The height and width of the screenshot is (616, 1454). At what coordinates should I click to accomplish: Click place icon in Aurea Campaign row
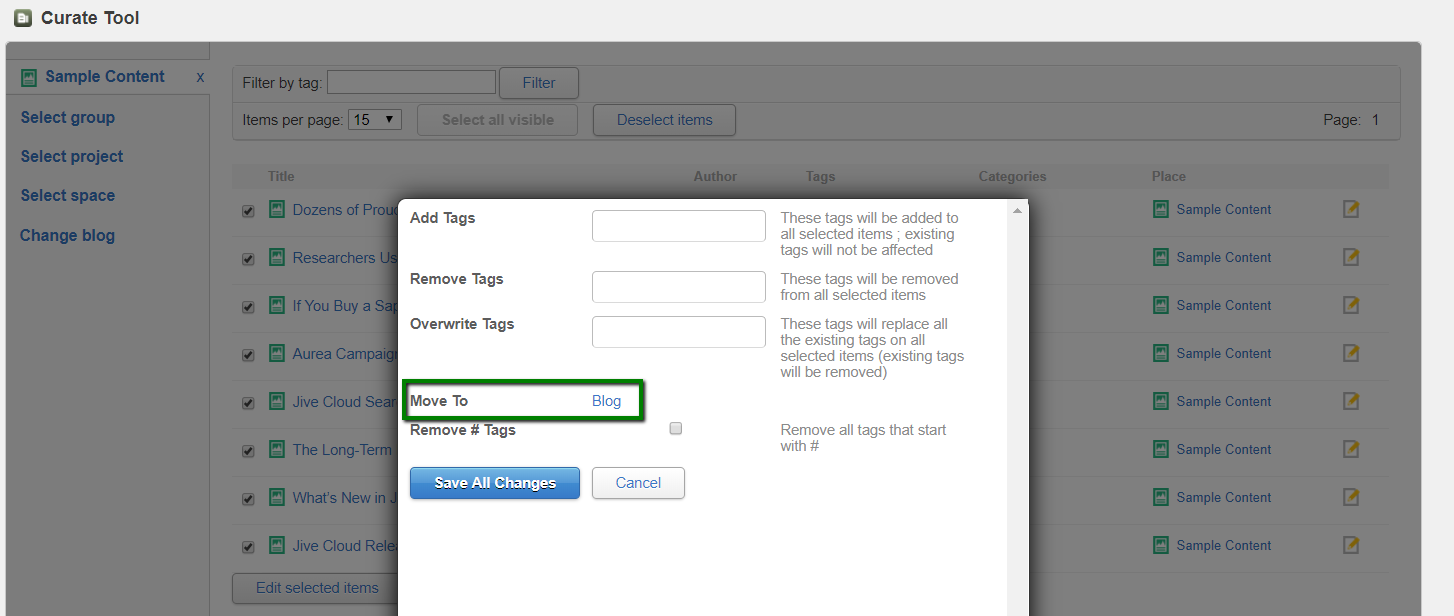tap(1160, 353)
